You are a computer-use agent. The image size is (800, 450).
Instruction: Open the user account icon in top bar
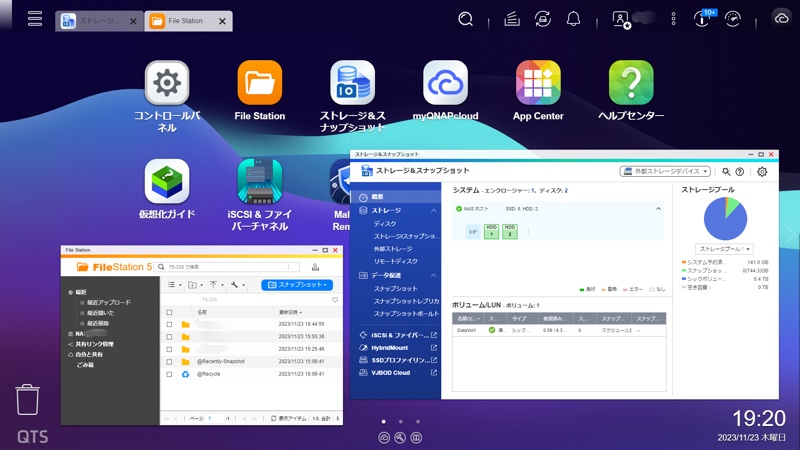[621, 19]
